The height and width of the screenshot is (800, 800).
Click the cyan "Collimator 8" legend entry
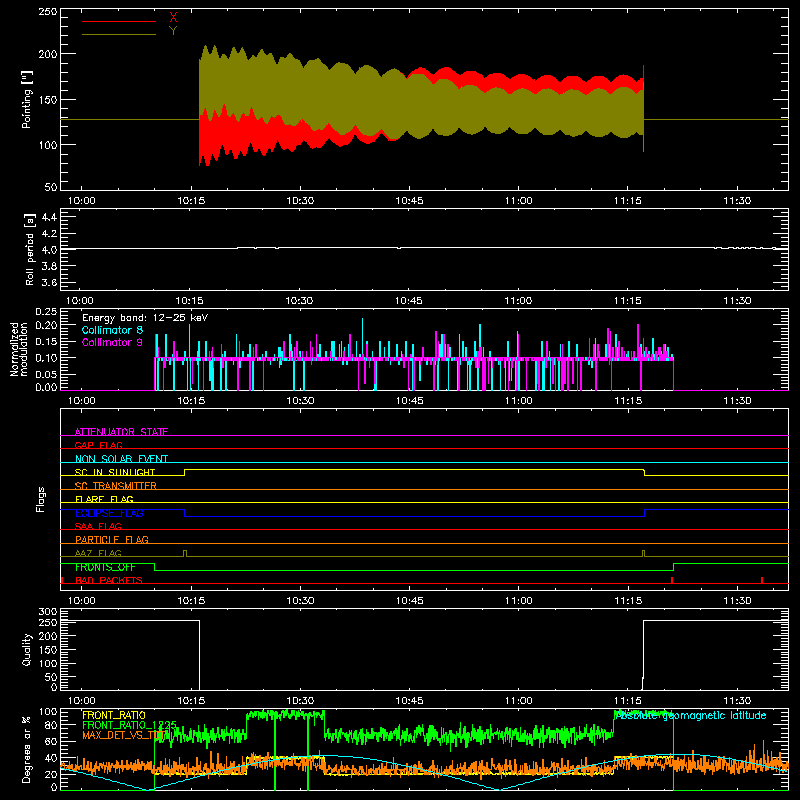tap(112, 330)
